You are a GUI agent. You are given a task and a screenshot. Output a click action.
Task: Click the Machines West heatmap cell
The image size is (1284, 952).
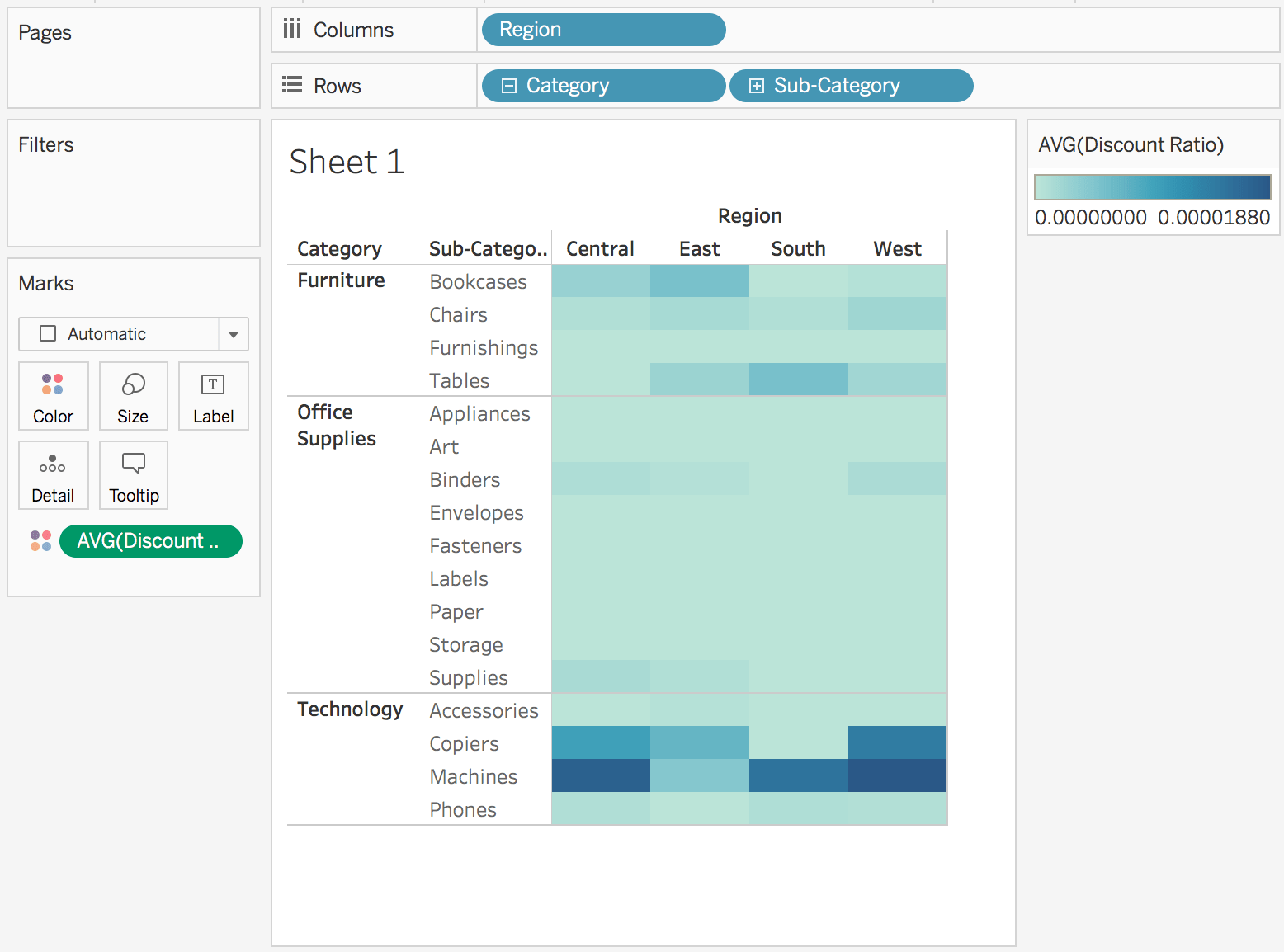(x=898, y=775)
